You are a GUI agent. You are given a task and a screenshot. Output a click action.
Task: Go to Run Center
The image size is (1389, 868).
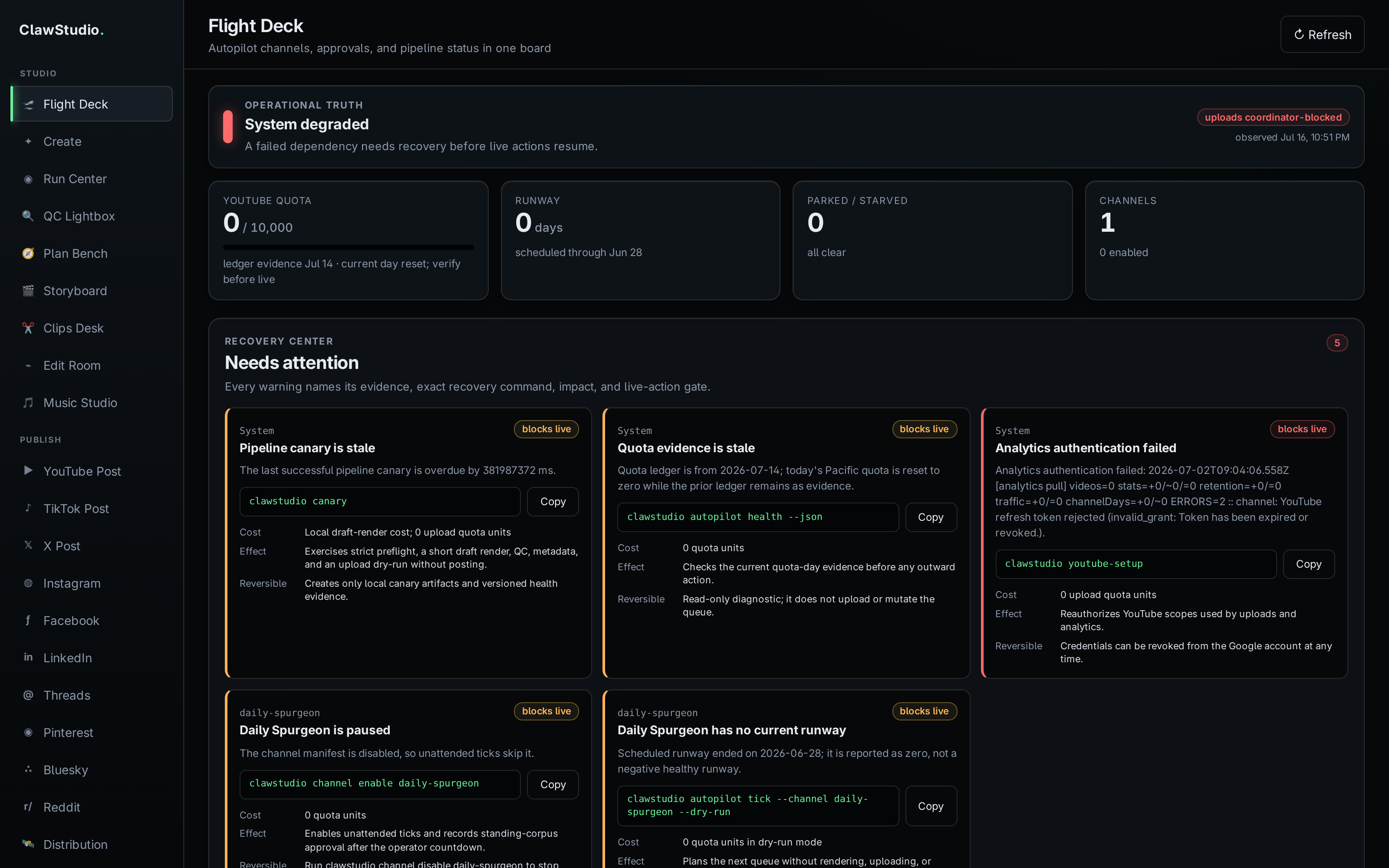pos(92,179)
